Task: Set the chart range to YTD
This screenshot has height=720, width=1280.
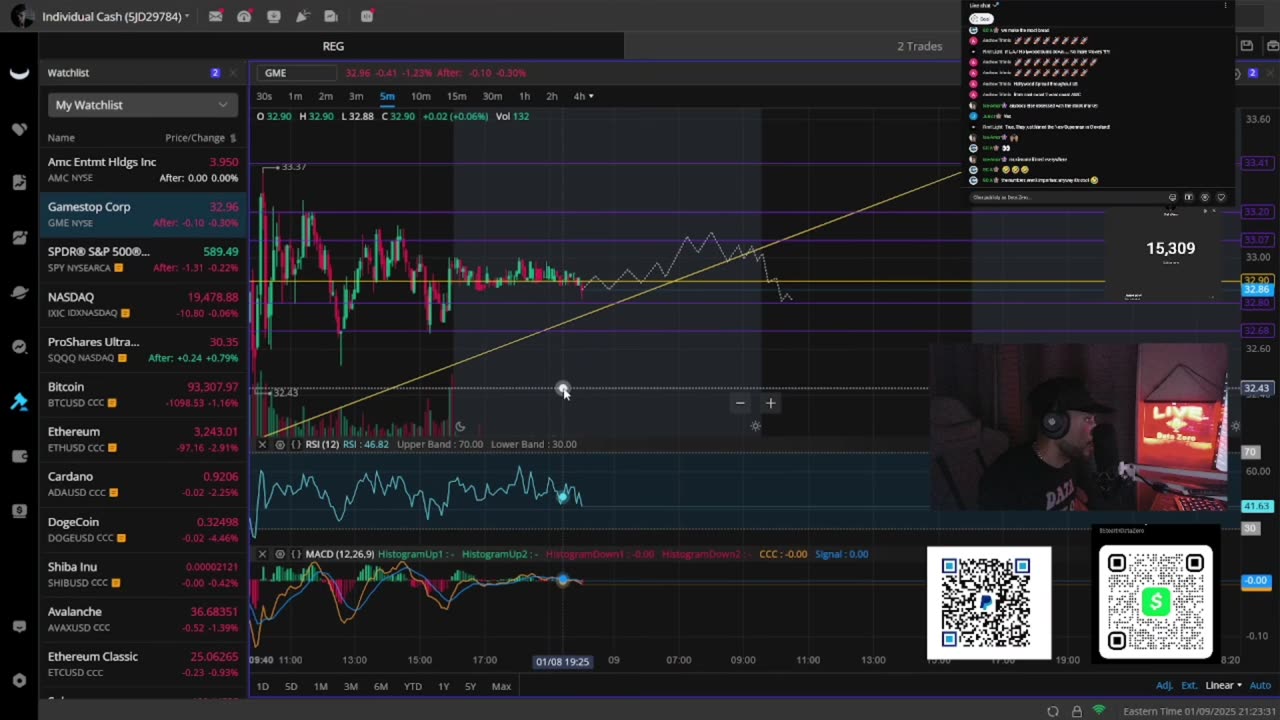Action: pyautogui.click(x=412, y=686)
